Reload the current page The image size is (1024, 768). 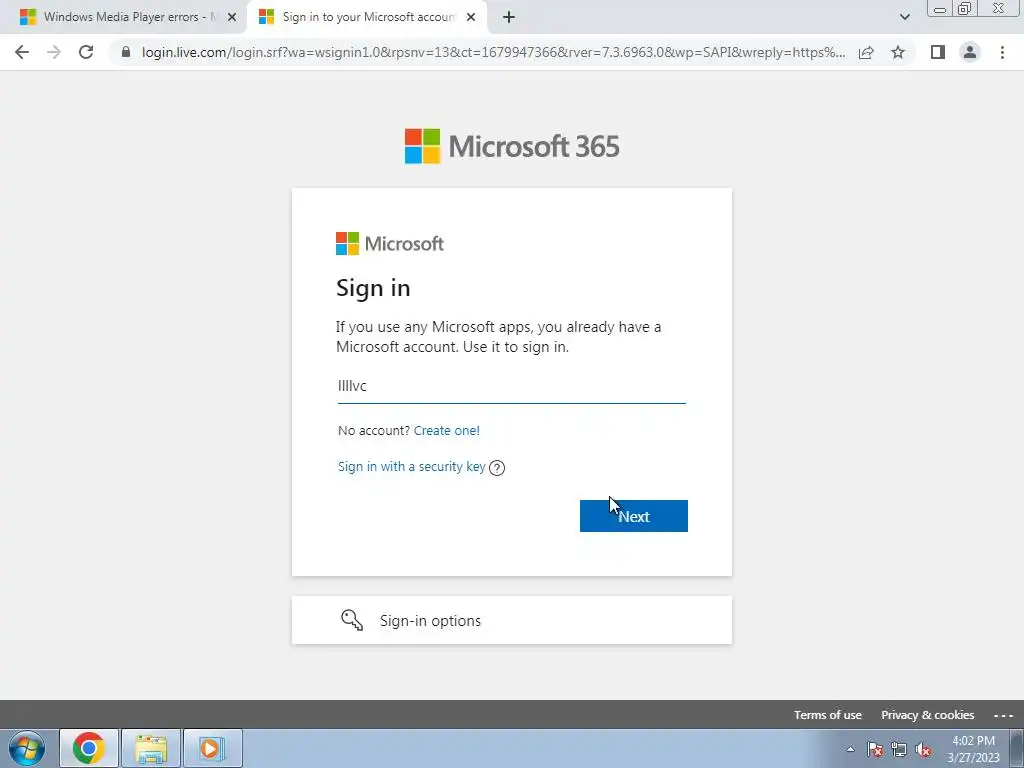(86, 52)
